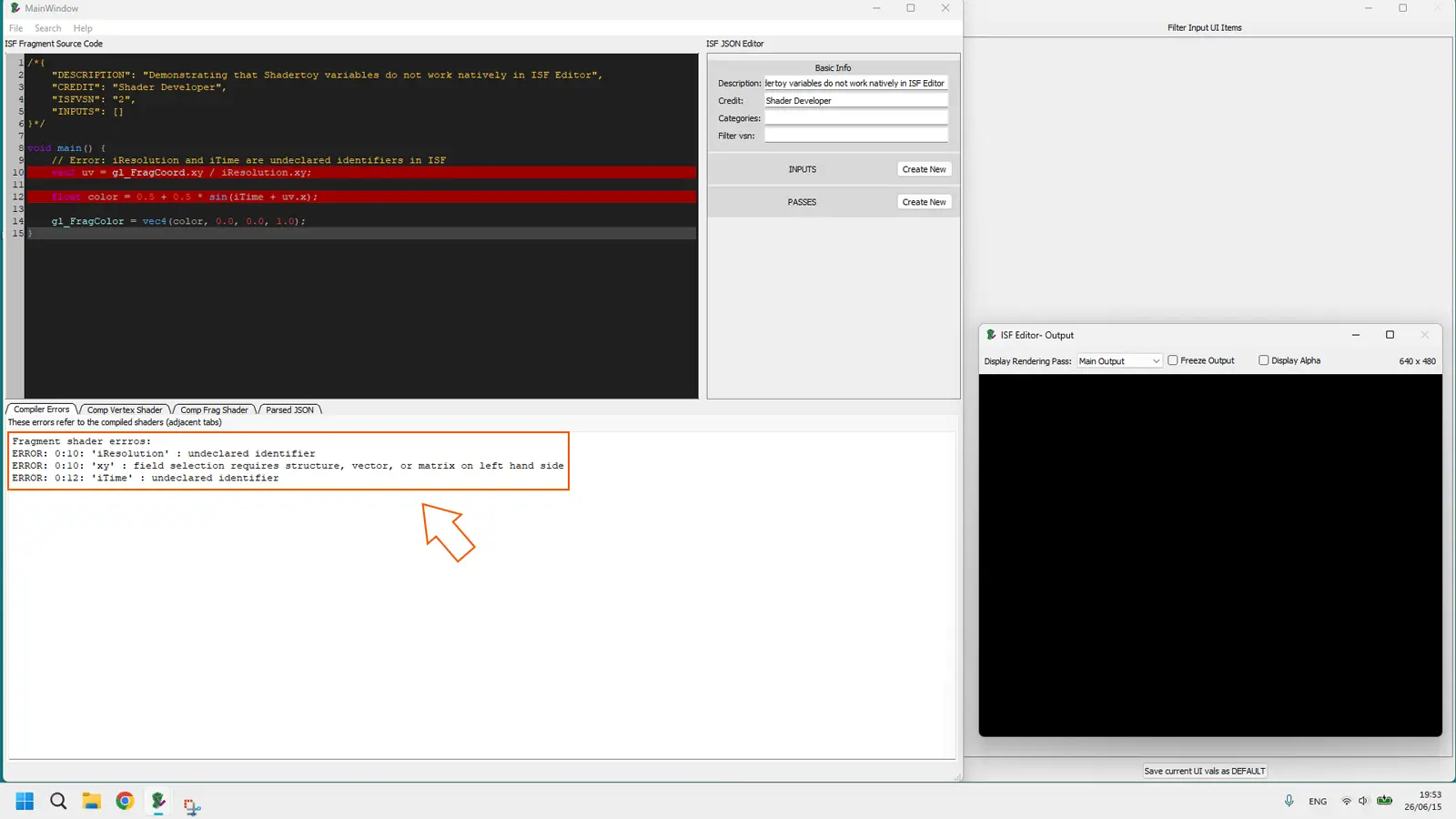This screenshot has width=1456, height=819.
Task: Open Wi-Fi network tray icon
Action: point(1346,801)
